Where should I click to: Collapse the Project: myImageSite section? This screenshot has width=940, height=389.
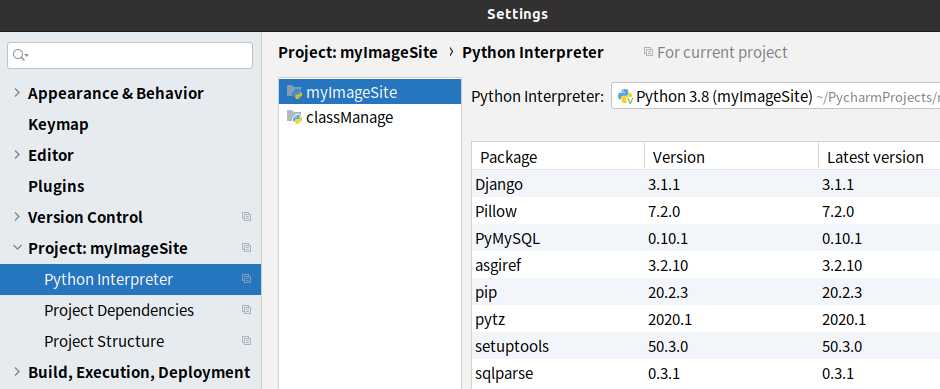point(17,248)
